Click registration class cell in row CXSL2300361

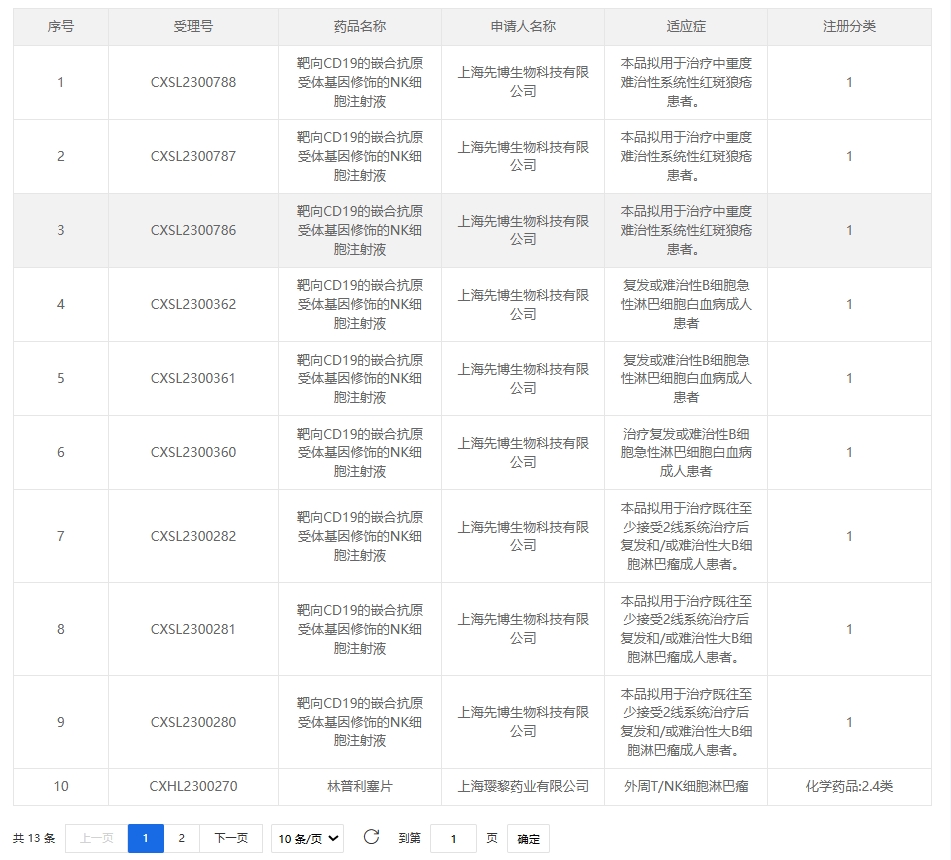pyautogui.click(x=849, y=378)
